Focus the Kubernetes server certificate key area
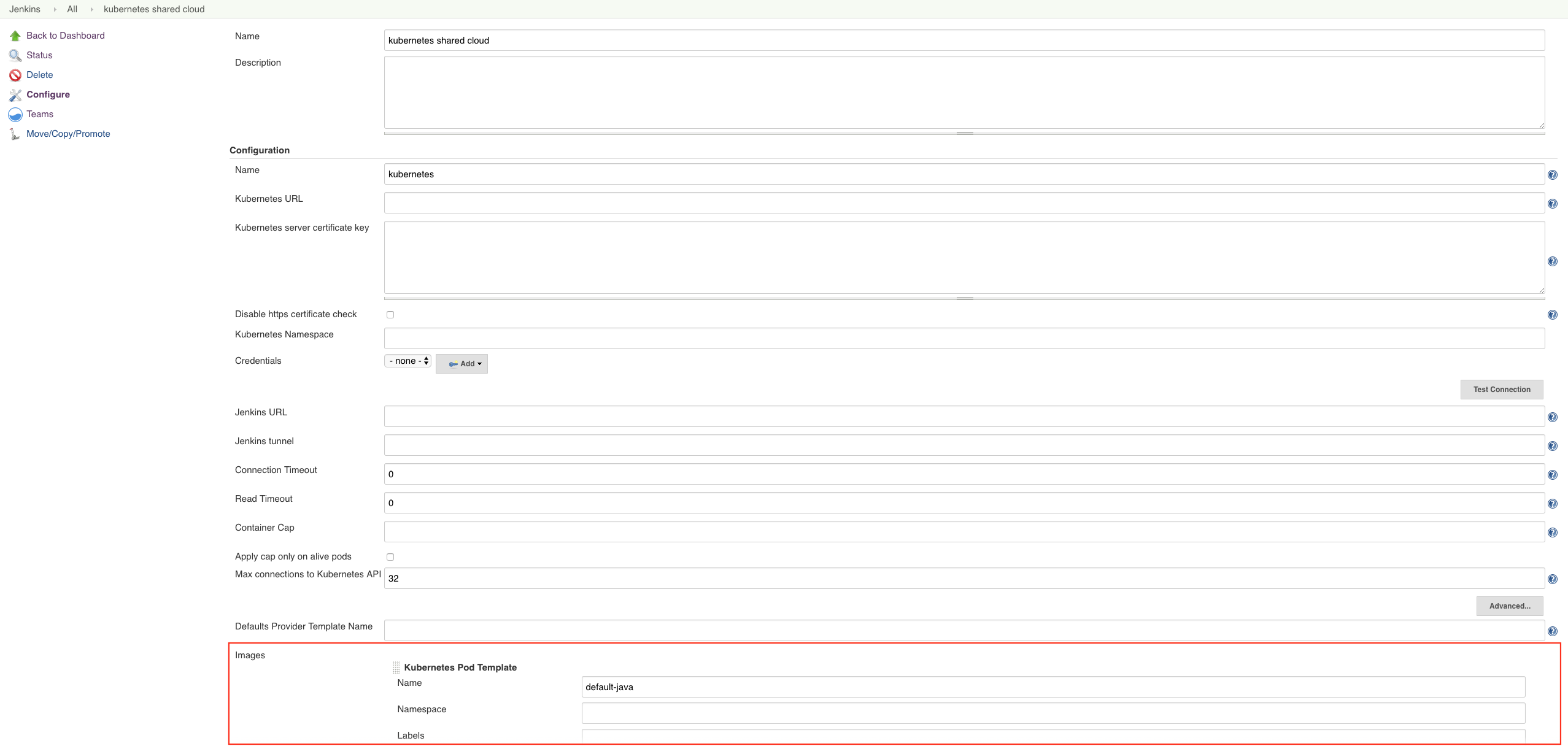This screenshot has width=1568, height=746. [x=965, y=258]
